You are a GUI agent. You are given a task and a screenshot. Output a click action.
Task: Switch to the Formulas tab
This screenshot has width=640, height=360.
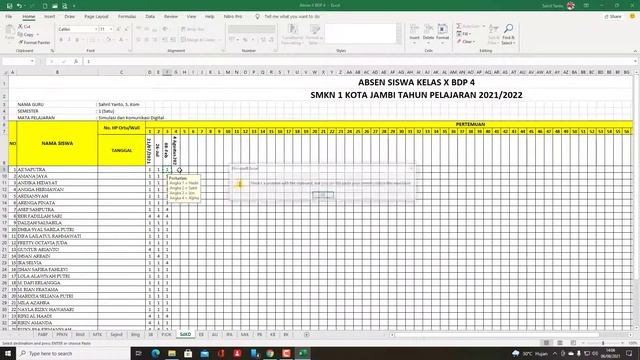coord(127,17)
